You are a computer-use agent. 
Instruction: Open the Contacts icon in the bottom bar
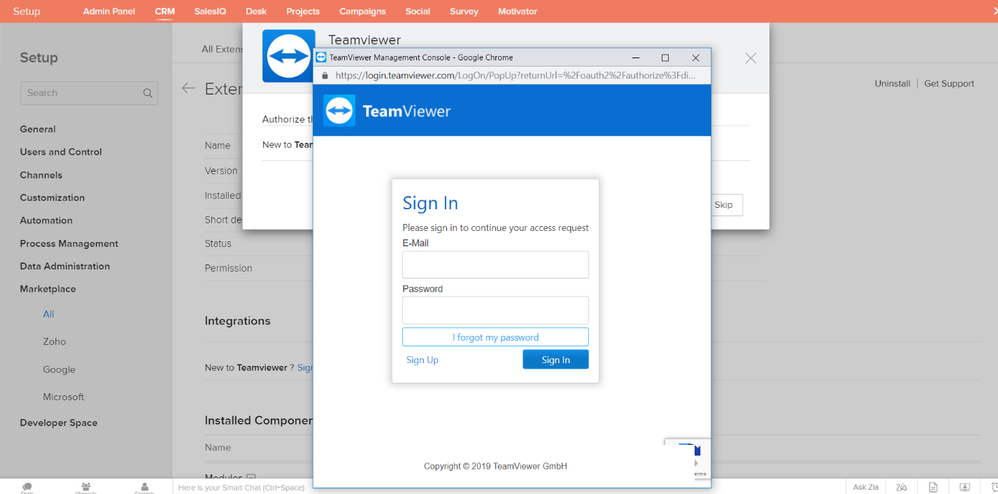[144, 488]
